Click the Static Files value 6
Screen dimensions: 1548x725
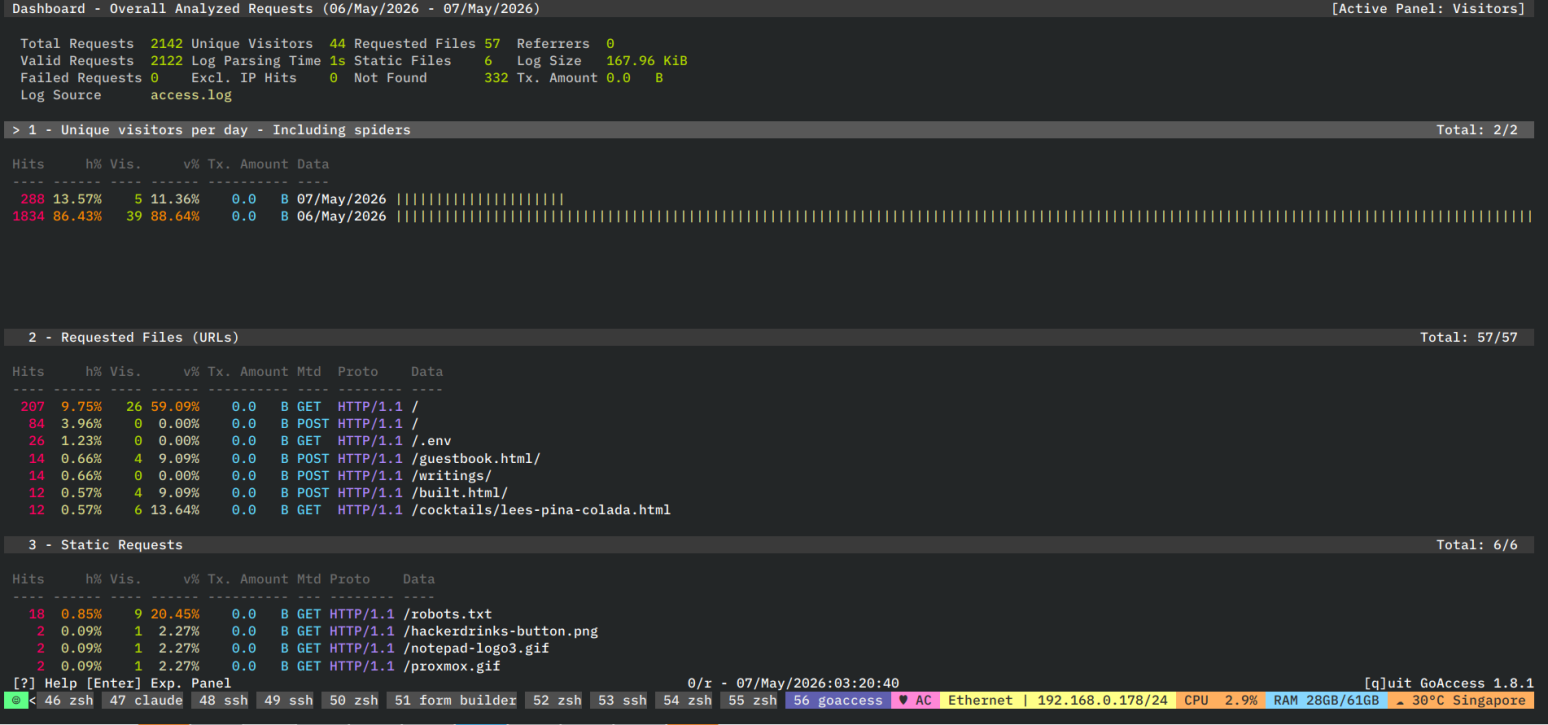point(488,61)
